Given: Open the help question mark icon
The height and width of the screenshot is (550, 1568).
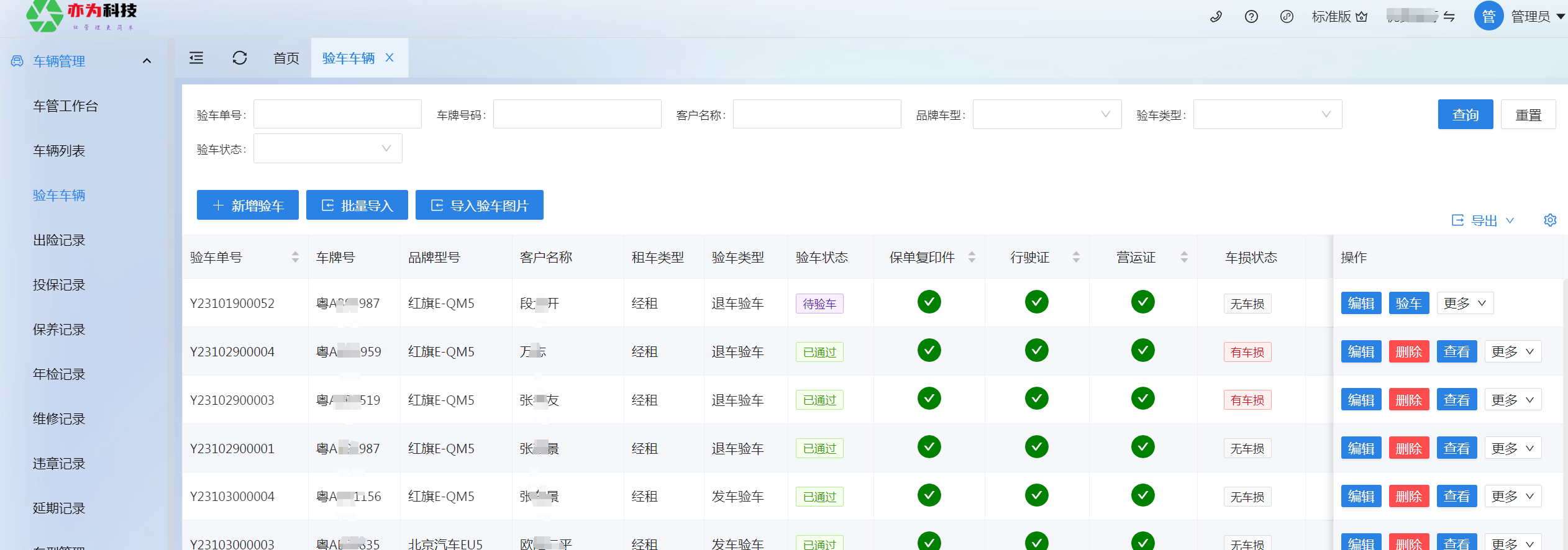Looking at the screenshot, I should tap(1251, 17).
